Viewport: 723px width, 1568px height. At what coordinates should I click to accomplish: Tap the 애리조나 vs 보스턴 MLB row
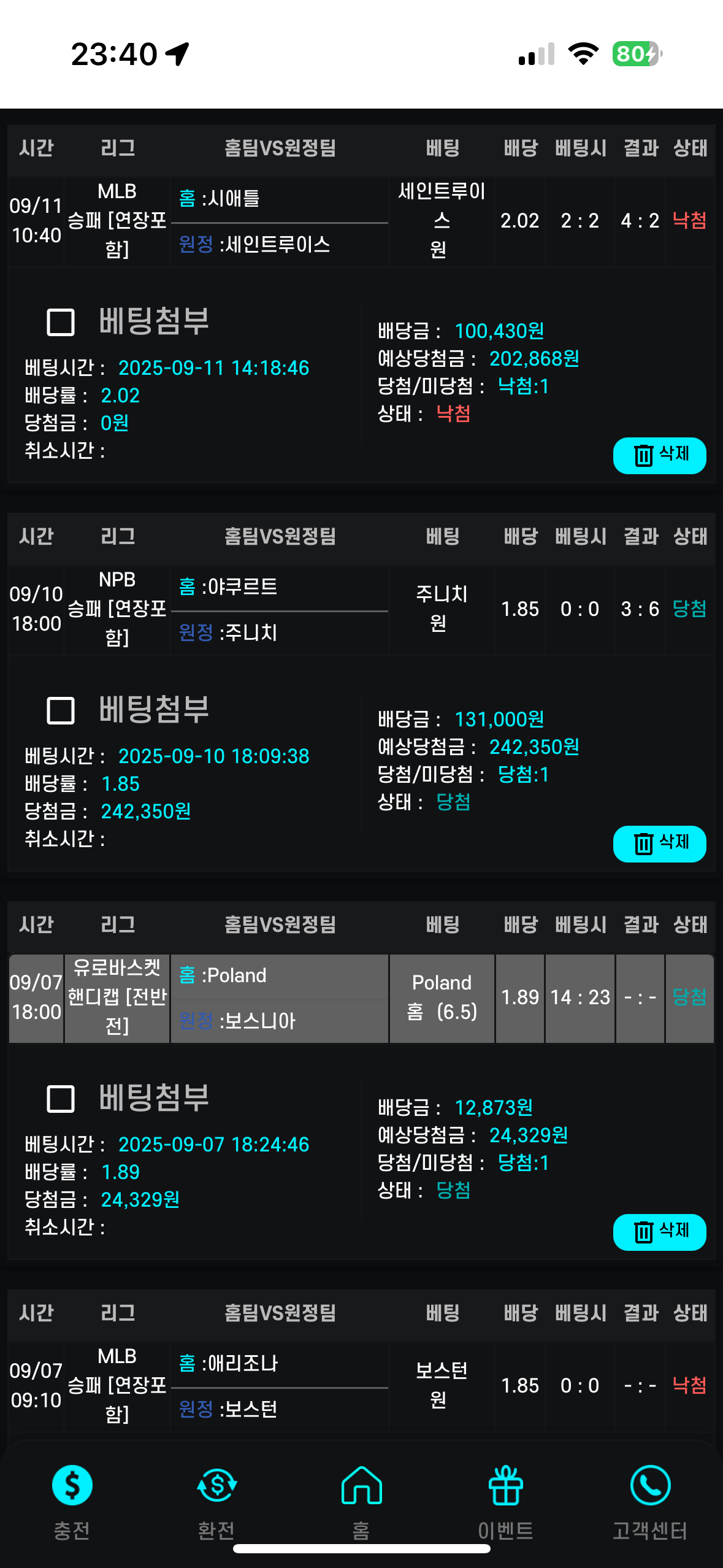pos(361,1386)
